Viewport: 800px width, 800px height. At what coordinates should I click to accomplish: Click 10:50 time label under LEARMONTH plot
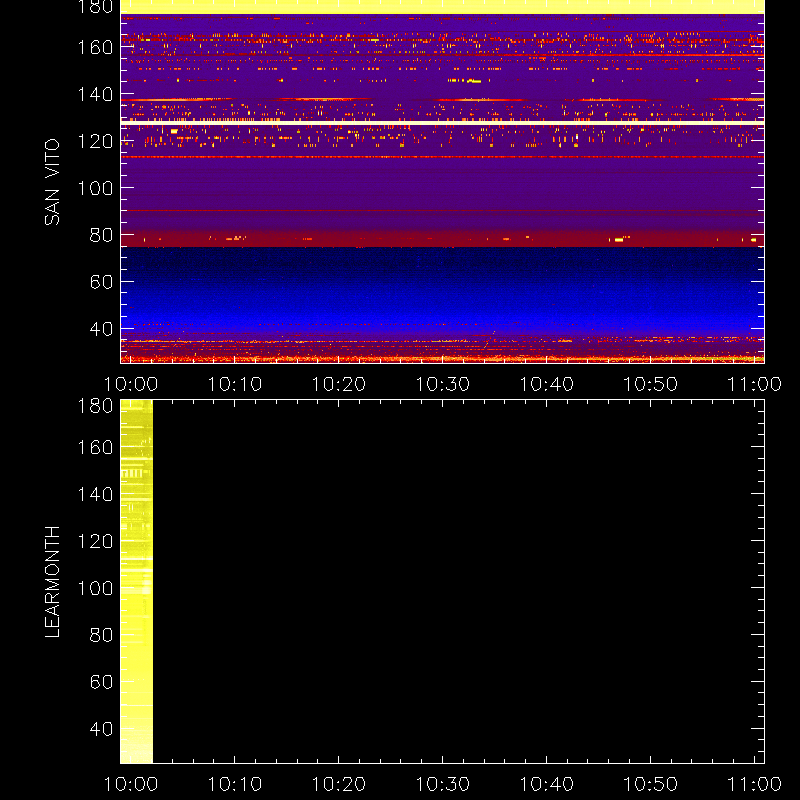pyautogui.click(x=651, y=784)
